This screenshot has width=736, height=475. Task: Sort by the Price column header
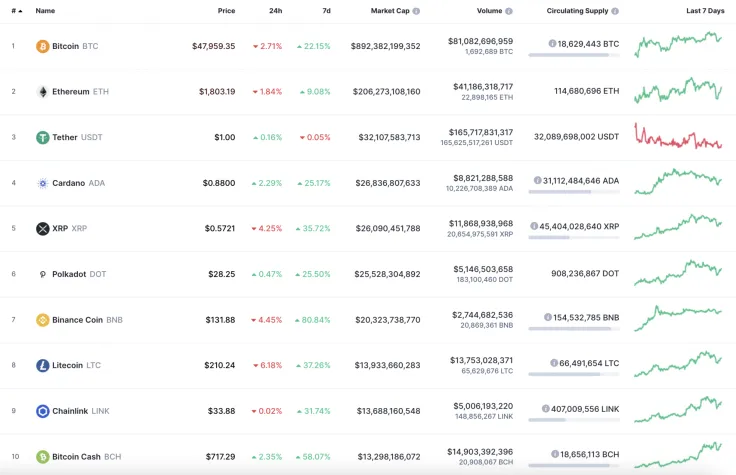226,11
